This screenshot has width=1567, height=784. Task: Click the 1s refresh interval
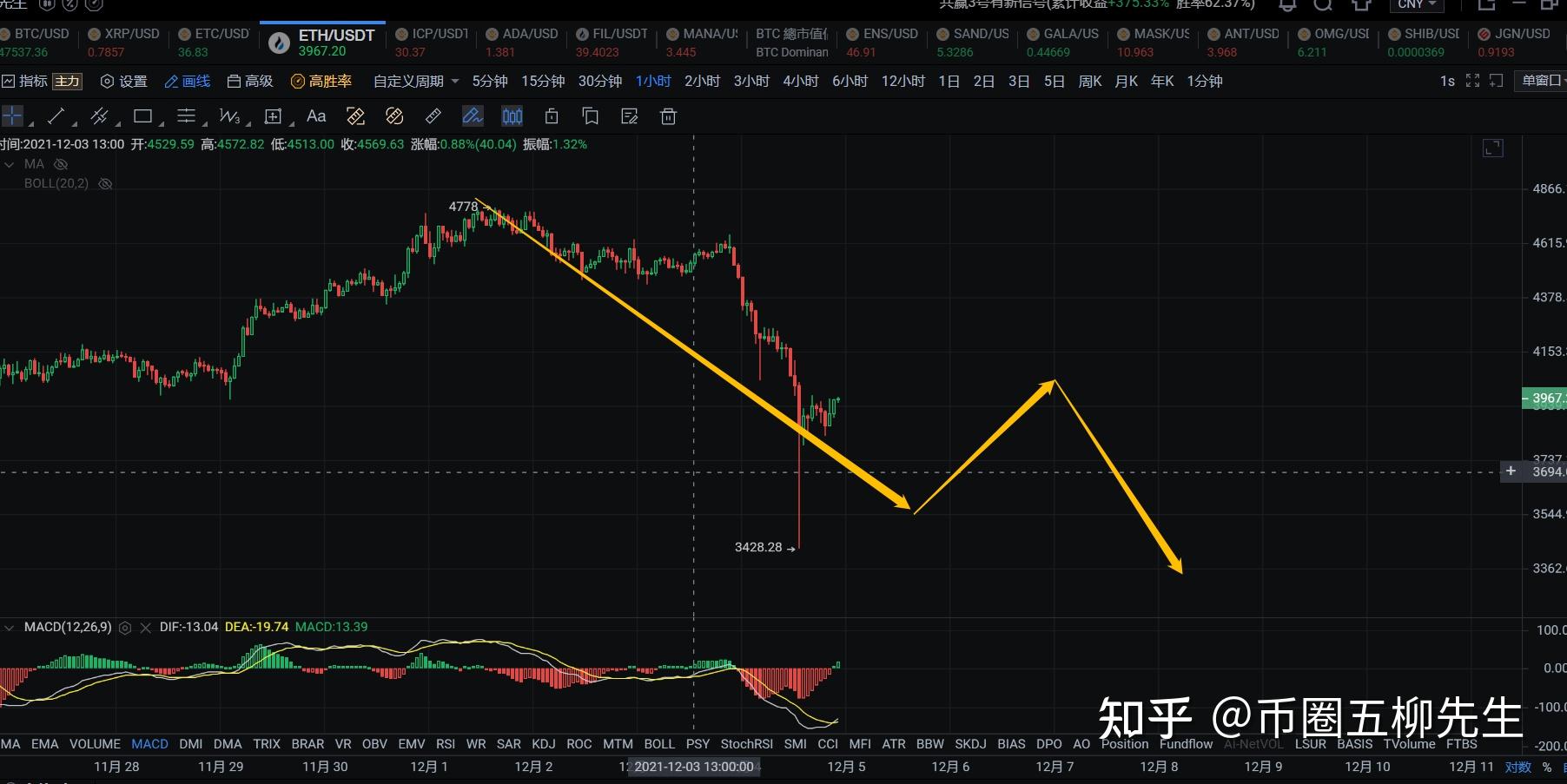coord(1447,81)
